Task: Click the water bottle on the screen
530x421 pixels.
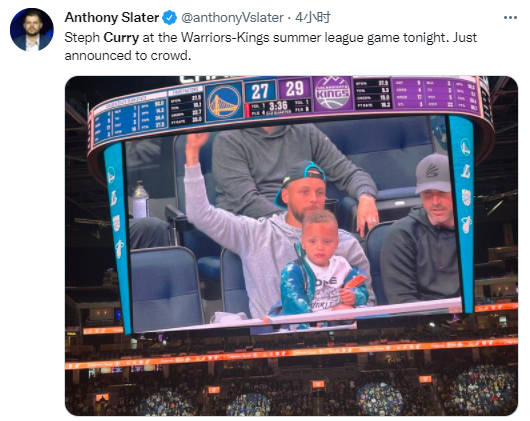Action: pyautogui.click(x=140, y=200)
